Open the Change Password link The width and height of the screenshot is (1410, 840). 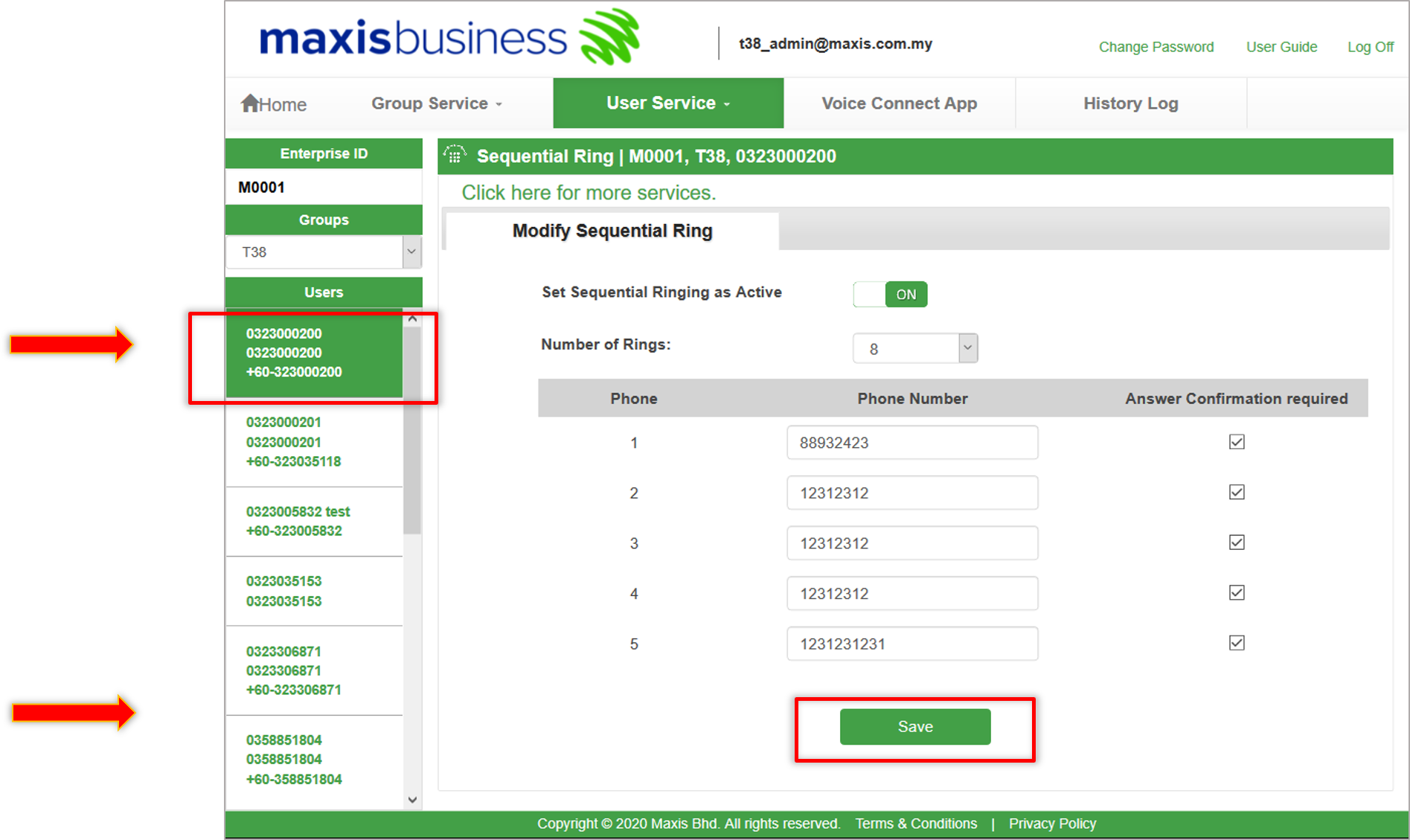click(x=1156, y=46)
